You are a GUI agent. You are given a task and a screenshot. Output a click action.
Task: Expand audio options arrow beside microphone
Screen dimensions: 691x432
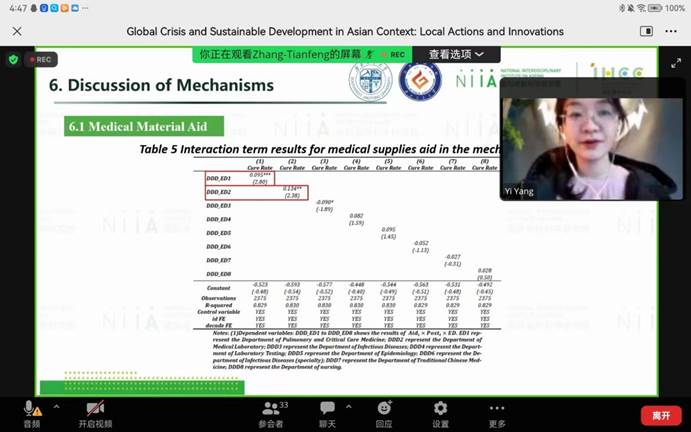click(x=56, y=408)
